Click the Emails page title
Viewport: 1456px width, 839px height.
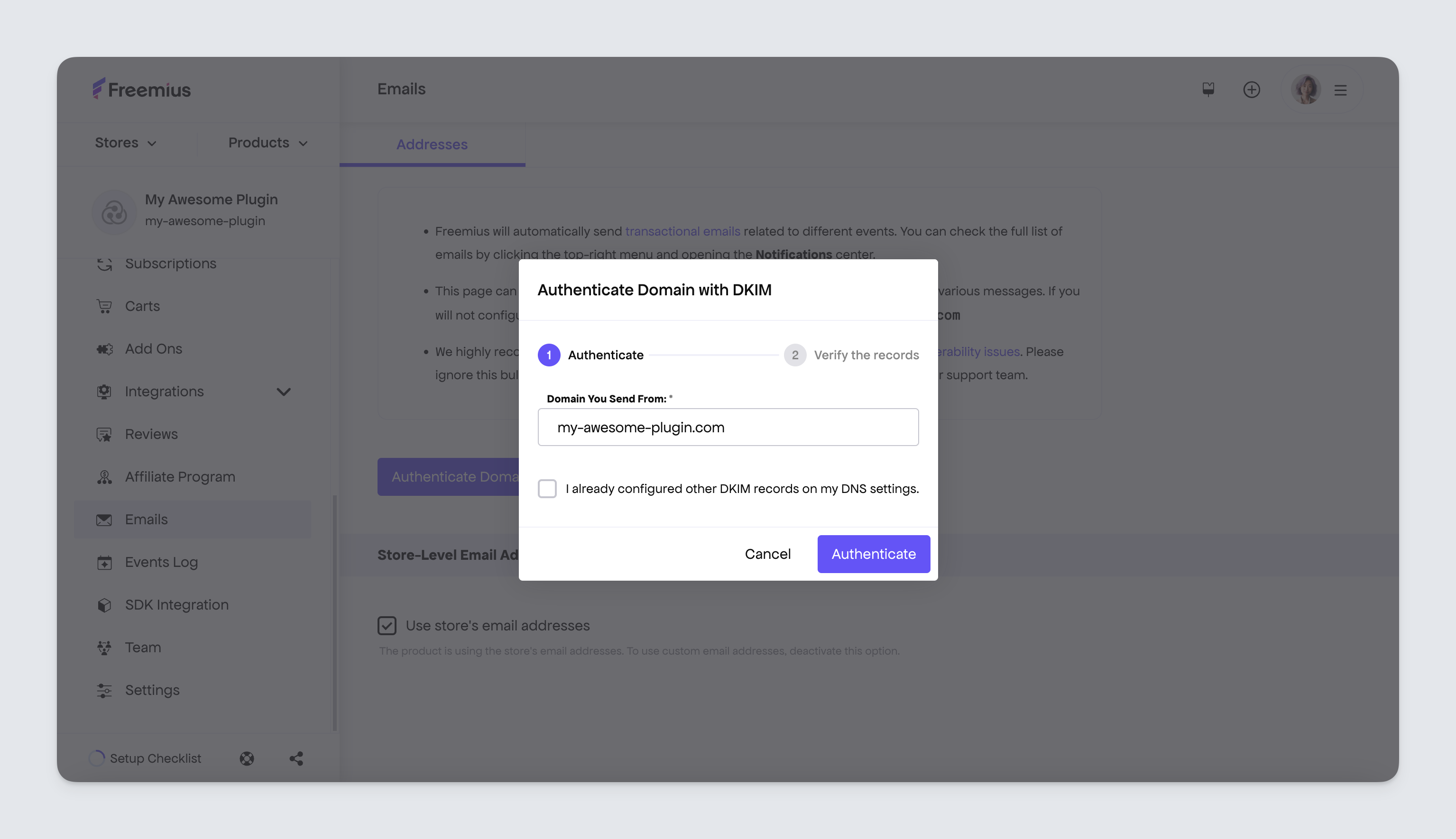point(401,89)
